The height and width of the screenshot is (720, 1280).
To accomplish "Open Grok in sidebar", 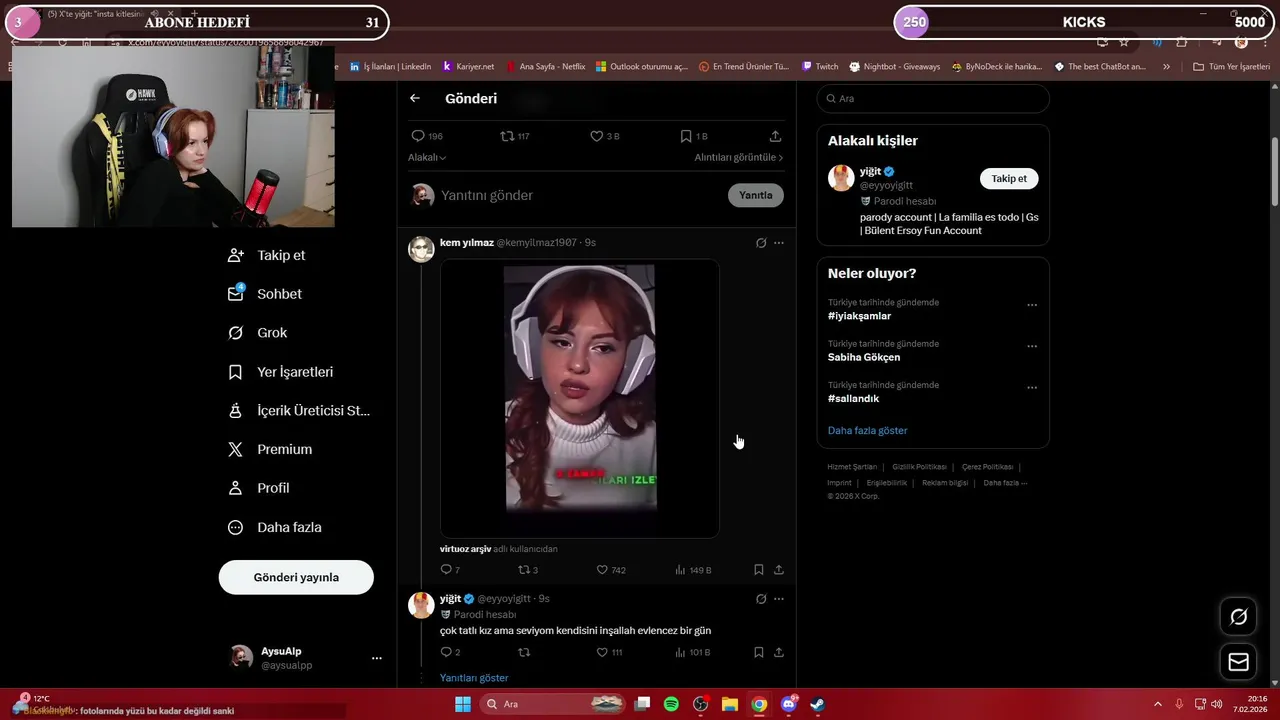I will tap(257, 333).
